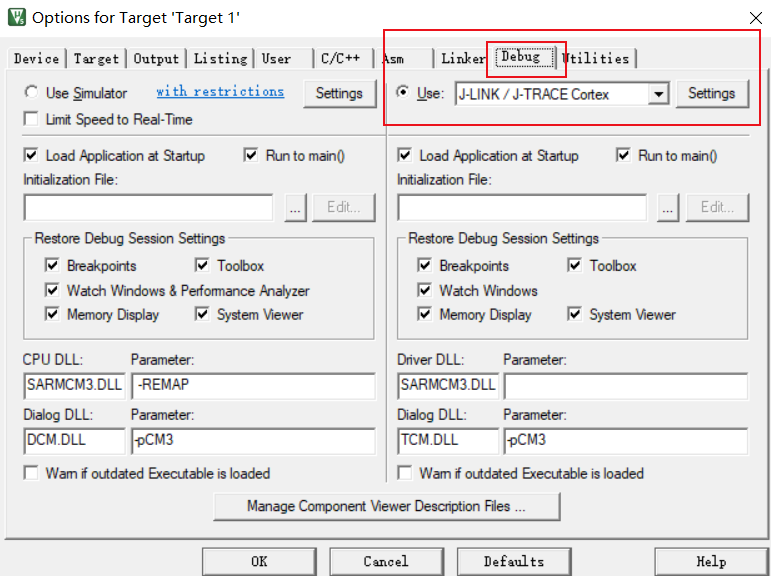
Task: Enable Limit Speed to Real-Time
Action: click(31, 119)
